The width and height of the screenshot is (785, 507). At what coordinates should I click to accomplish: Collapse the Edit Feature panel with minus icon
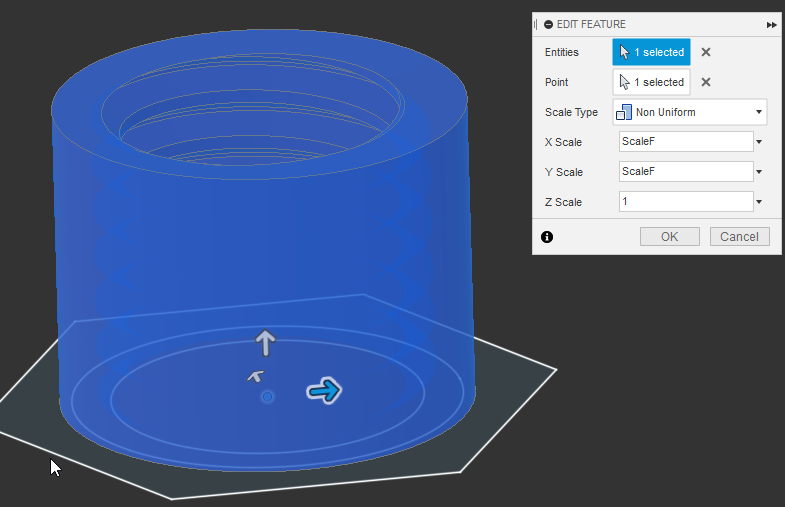[549, 25]
